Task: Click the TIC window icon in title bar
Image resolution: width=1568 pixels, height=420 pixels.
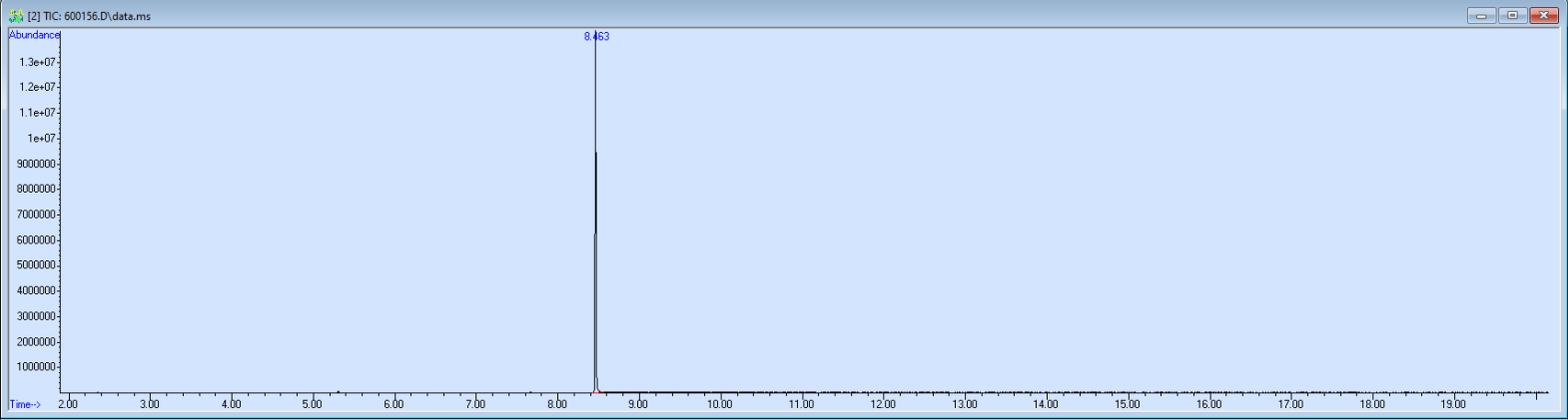Action: (x=16, y=16)
